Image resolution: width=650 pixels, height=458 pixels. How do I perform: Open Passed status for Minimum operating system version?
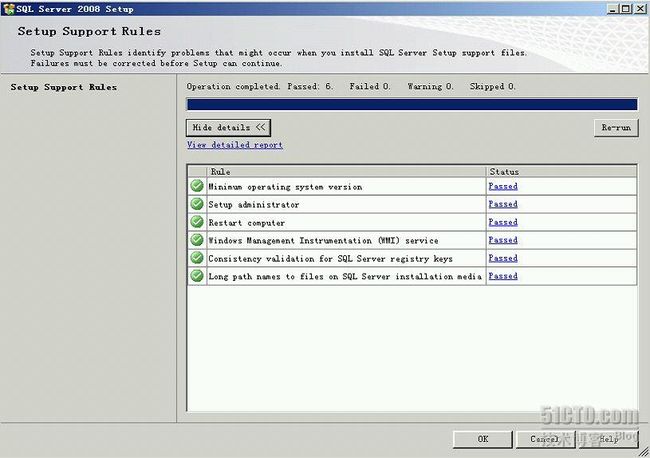click(x=503, y=187)
